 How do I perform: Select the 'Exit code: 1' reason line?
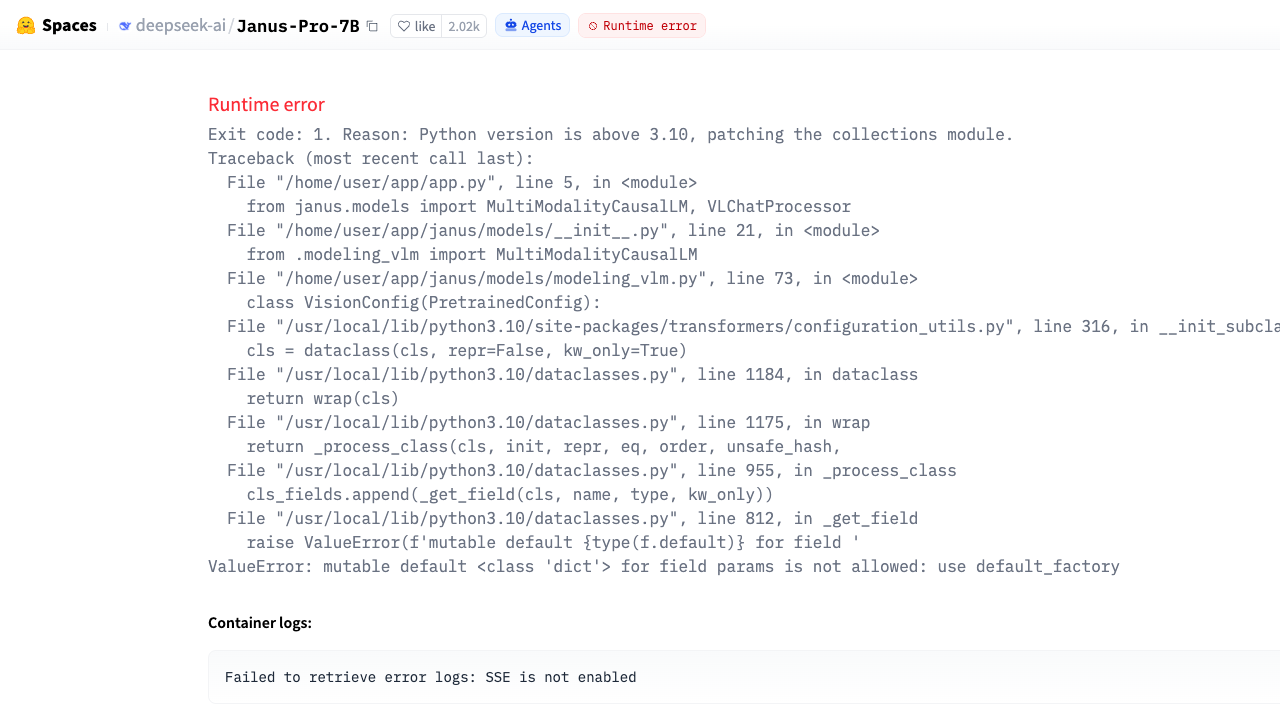click(x=611, y=135)
